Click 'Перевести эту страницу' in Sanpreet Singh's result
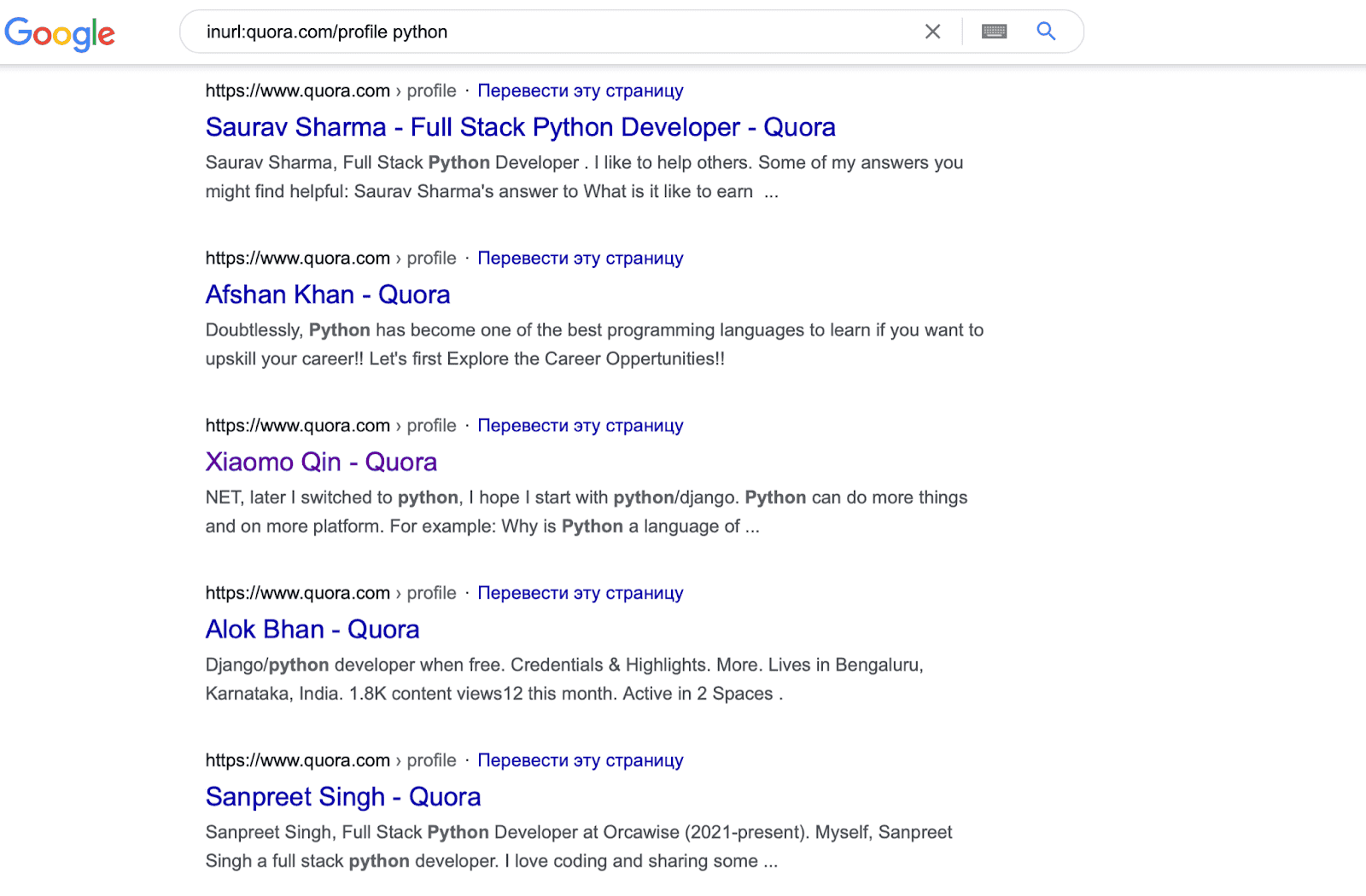This screenshot has height=896, width=1366. pyautogui.click(x=581, y=759)
